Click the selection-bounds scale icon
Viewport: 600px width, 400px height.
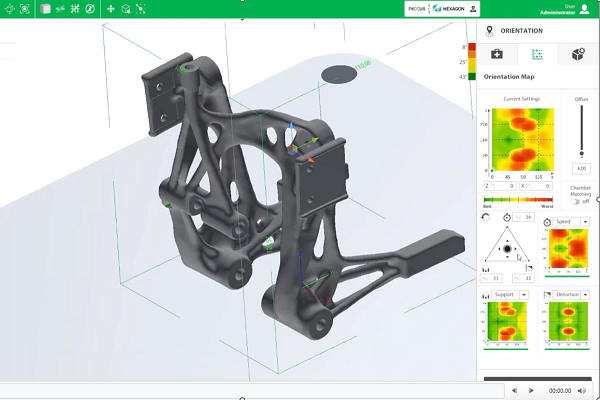click(140, 9)
